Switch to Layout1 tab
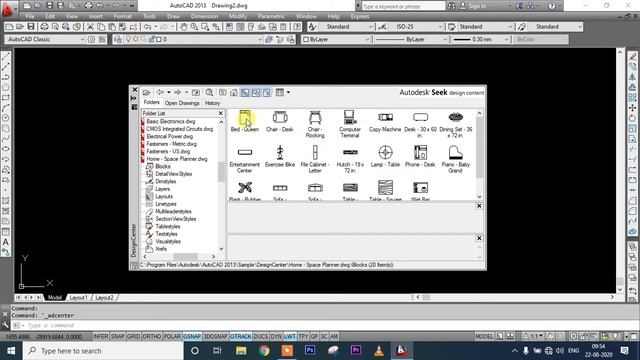This screenshot has width=640, height=360. point(78,298)
